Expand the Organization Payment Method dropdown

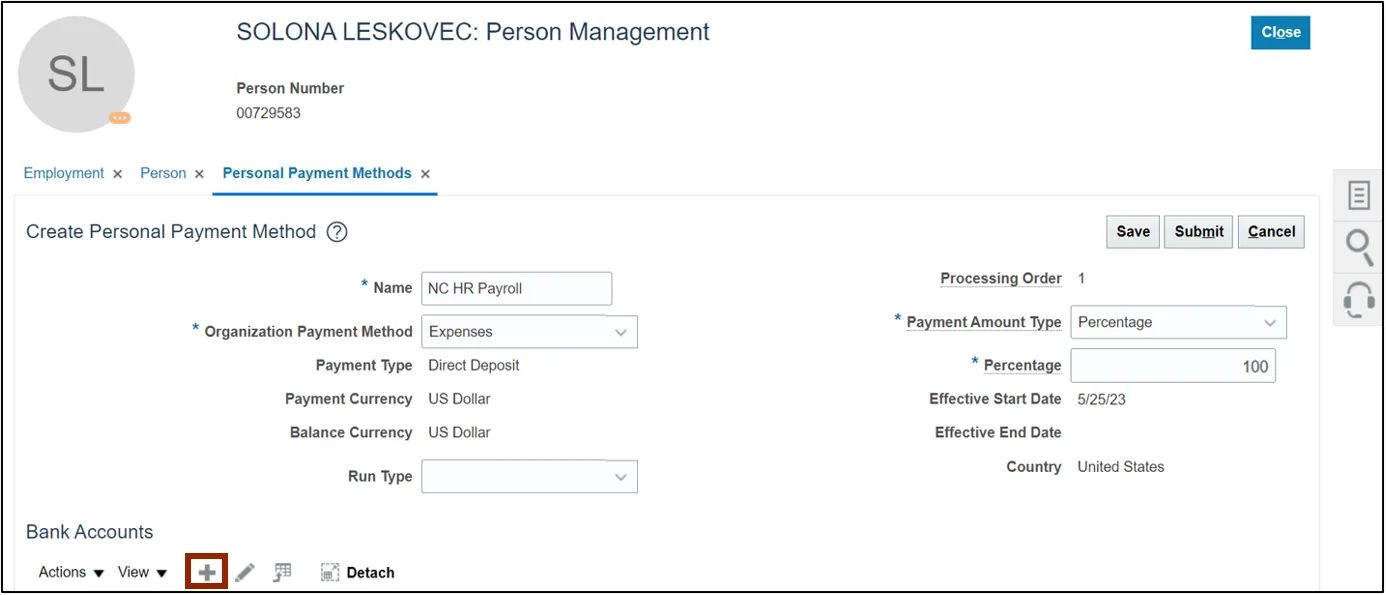click(x=620, y=332)
